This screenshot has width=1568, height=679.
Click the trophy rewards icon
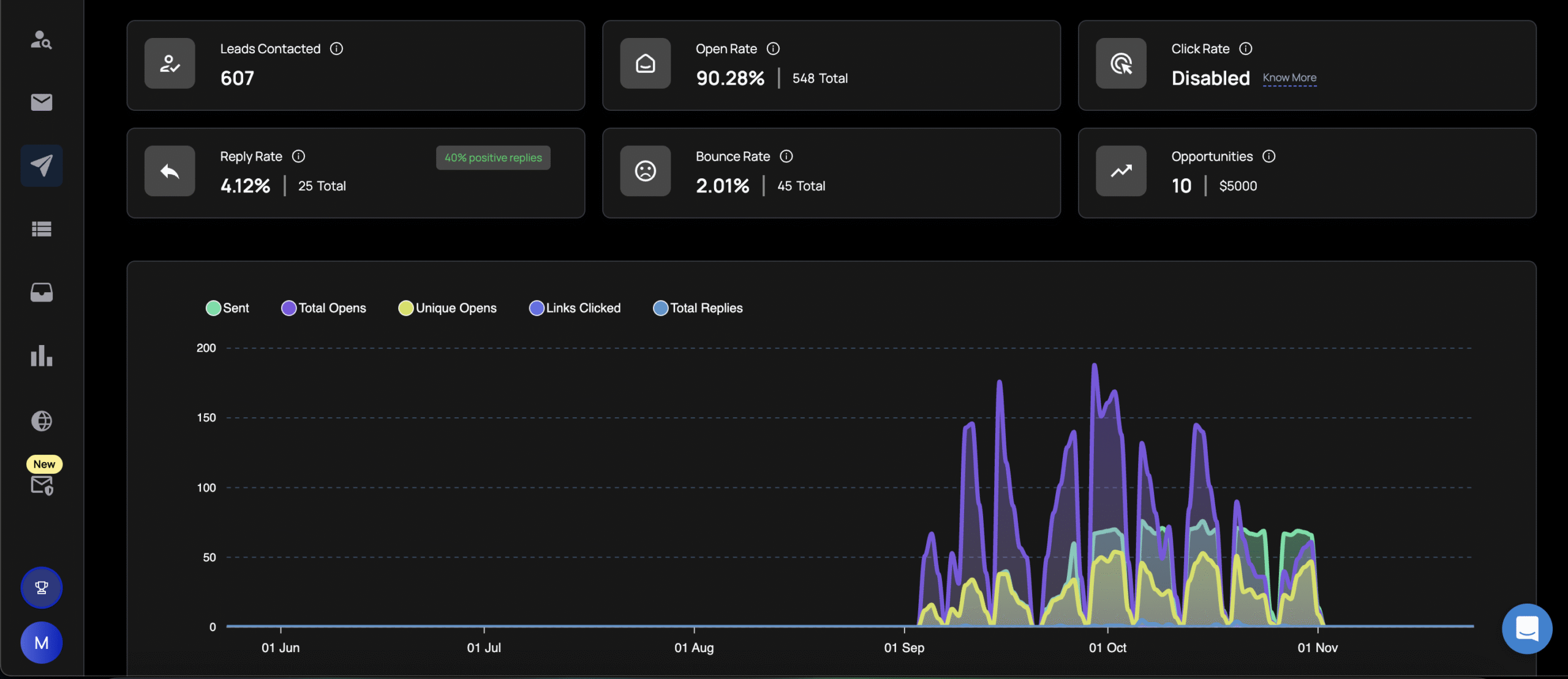tap(41, 587)
